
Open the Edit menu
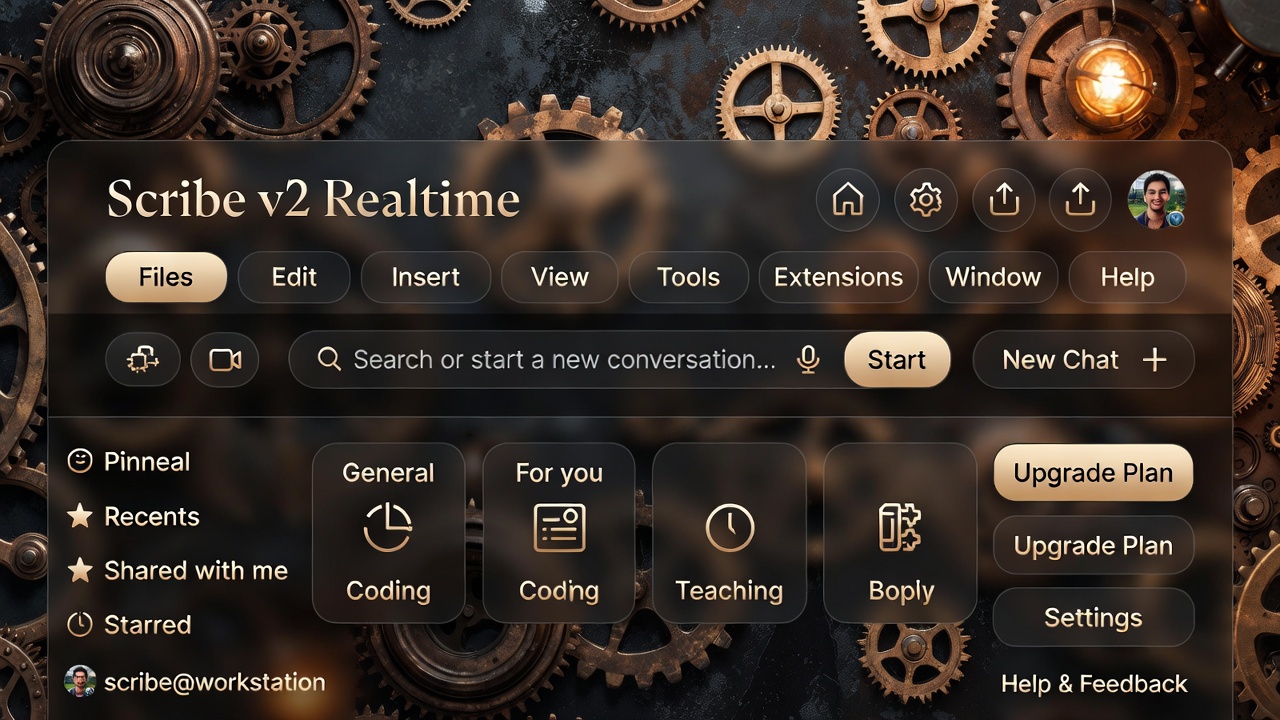coord(294,277)
